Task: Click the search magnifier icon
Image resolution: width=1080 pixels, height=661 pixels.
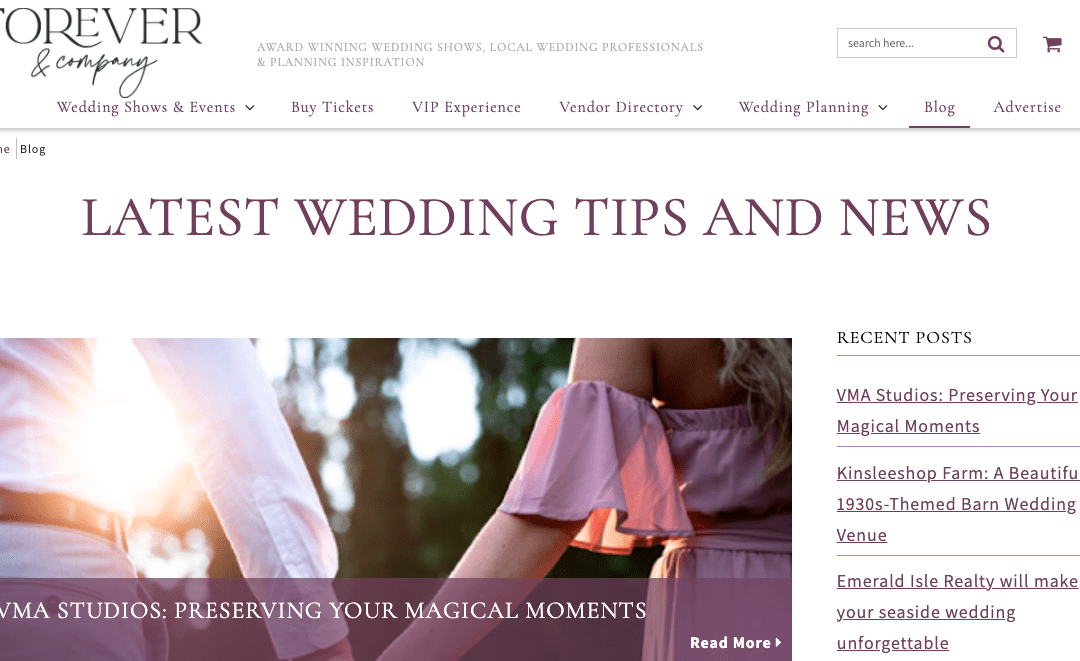Action: (995, 44)
